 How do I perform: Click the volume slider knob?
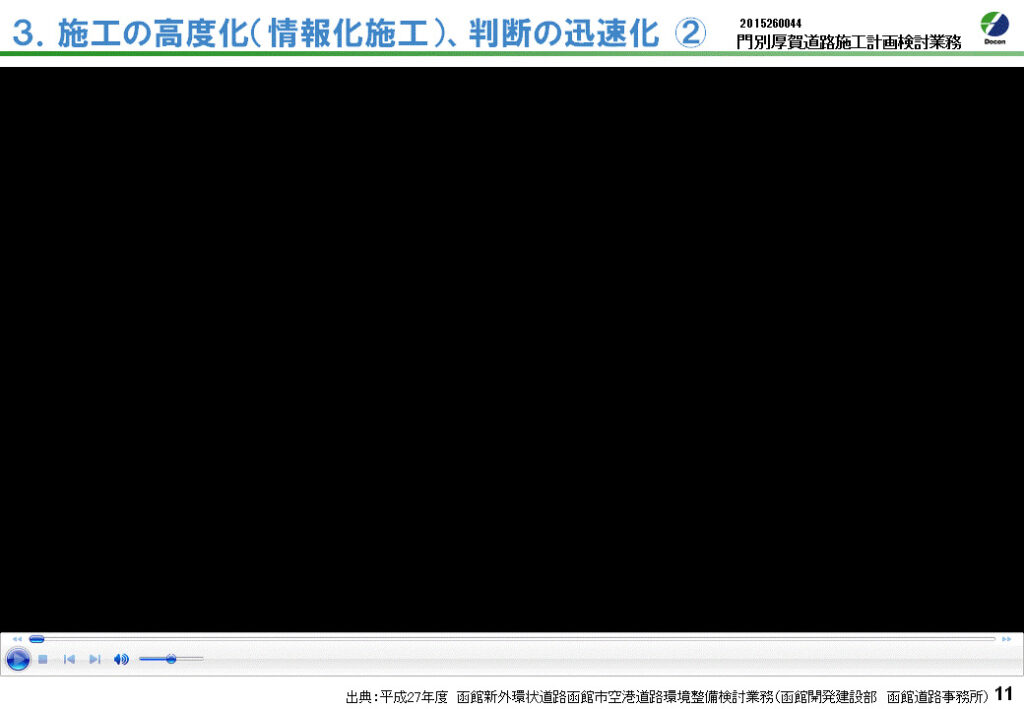(171, 659)
